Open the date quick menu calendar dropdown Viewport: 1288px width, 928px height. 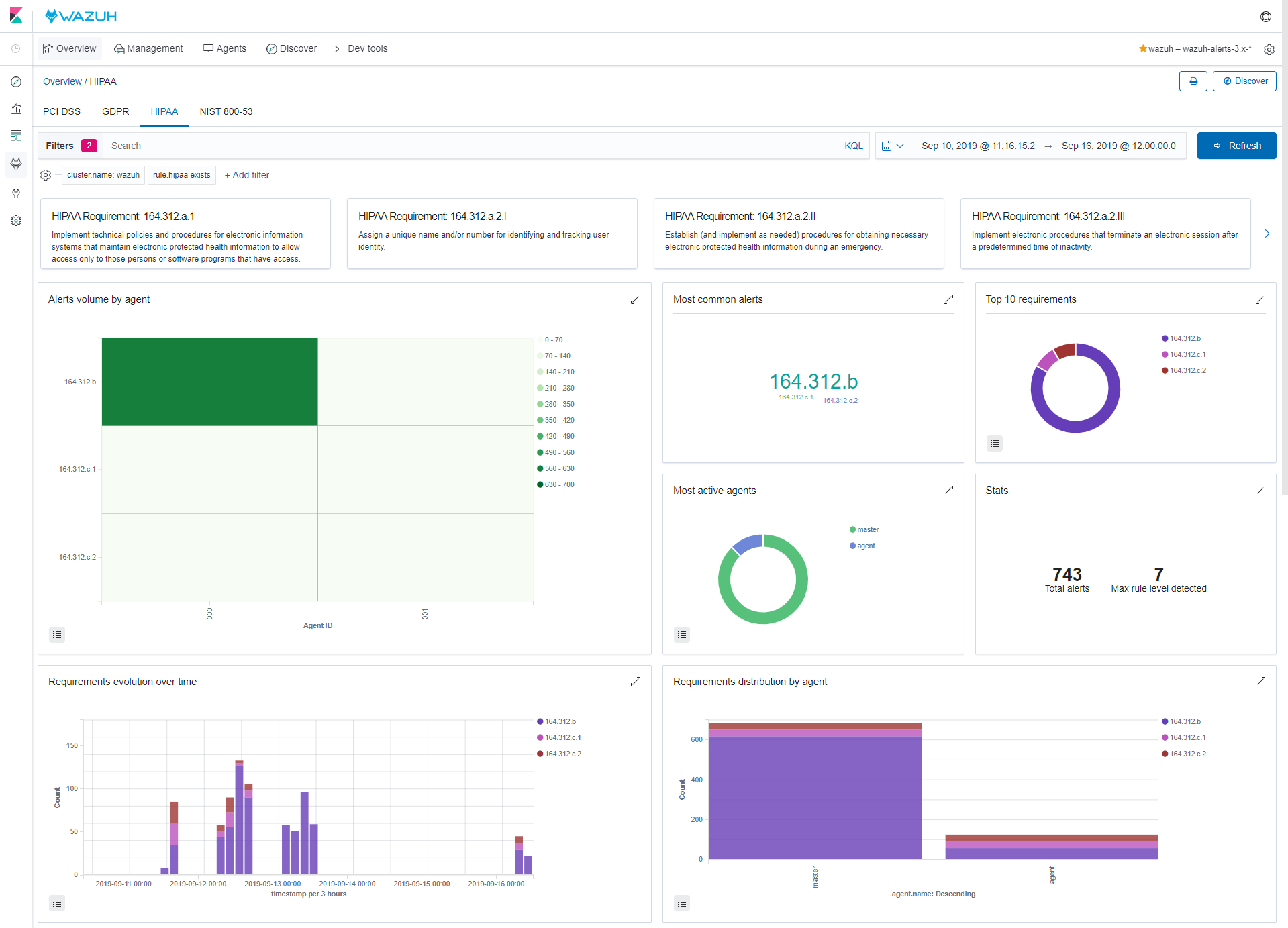[x=893, y=146]
